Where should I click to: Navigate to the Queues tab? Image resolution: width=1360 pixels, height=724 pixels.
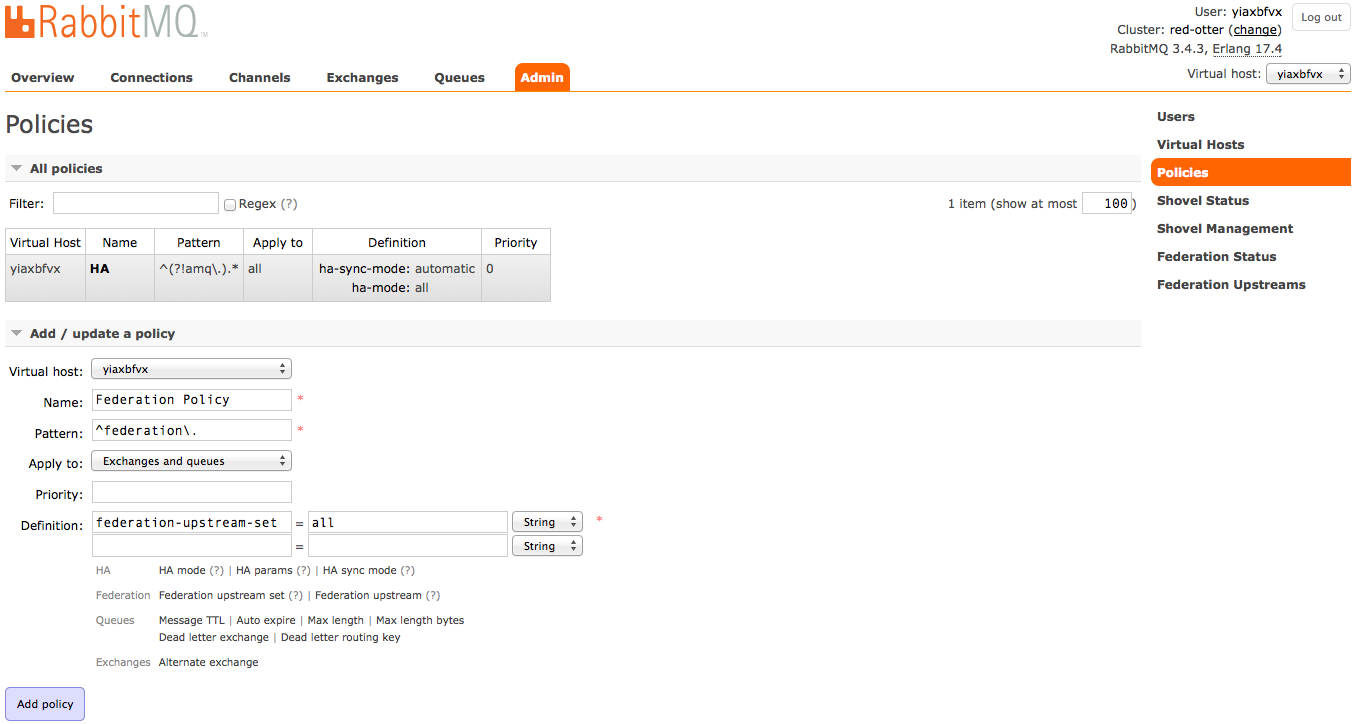tap(460, 77)
